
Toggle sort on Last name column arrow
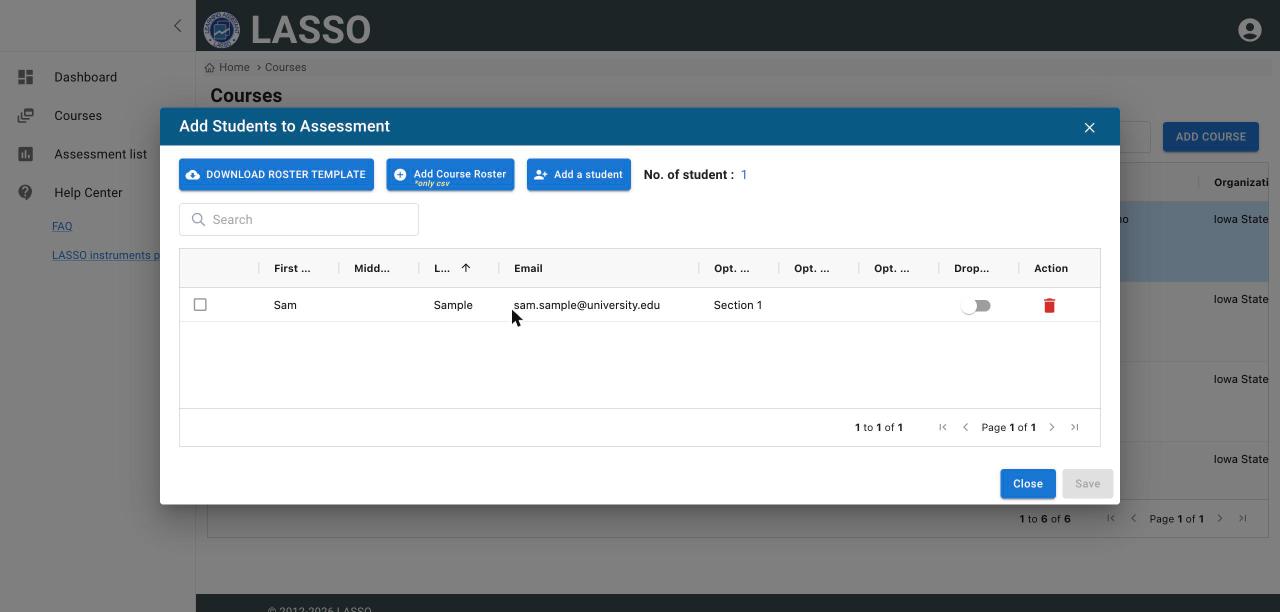coord(465,268)
